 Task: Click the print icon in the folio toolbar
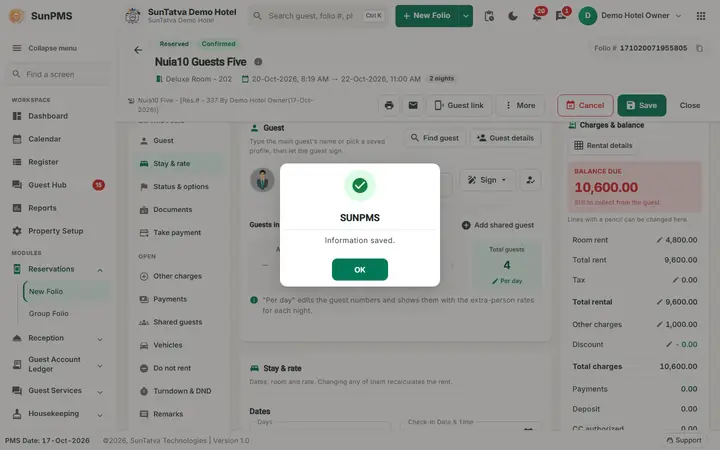[389, 105]
